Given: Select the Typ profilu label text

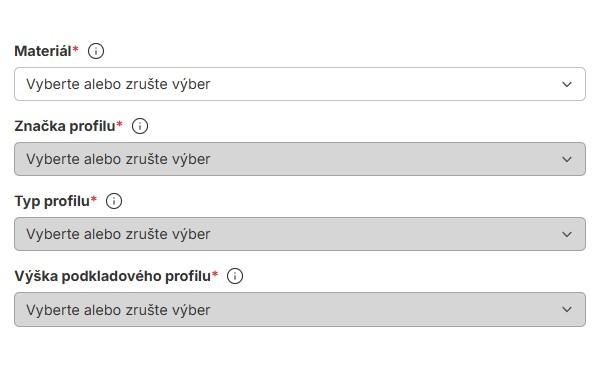Looking at the screenshot, I should point(52,201).
